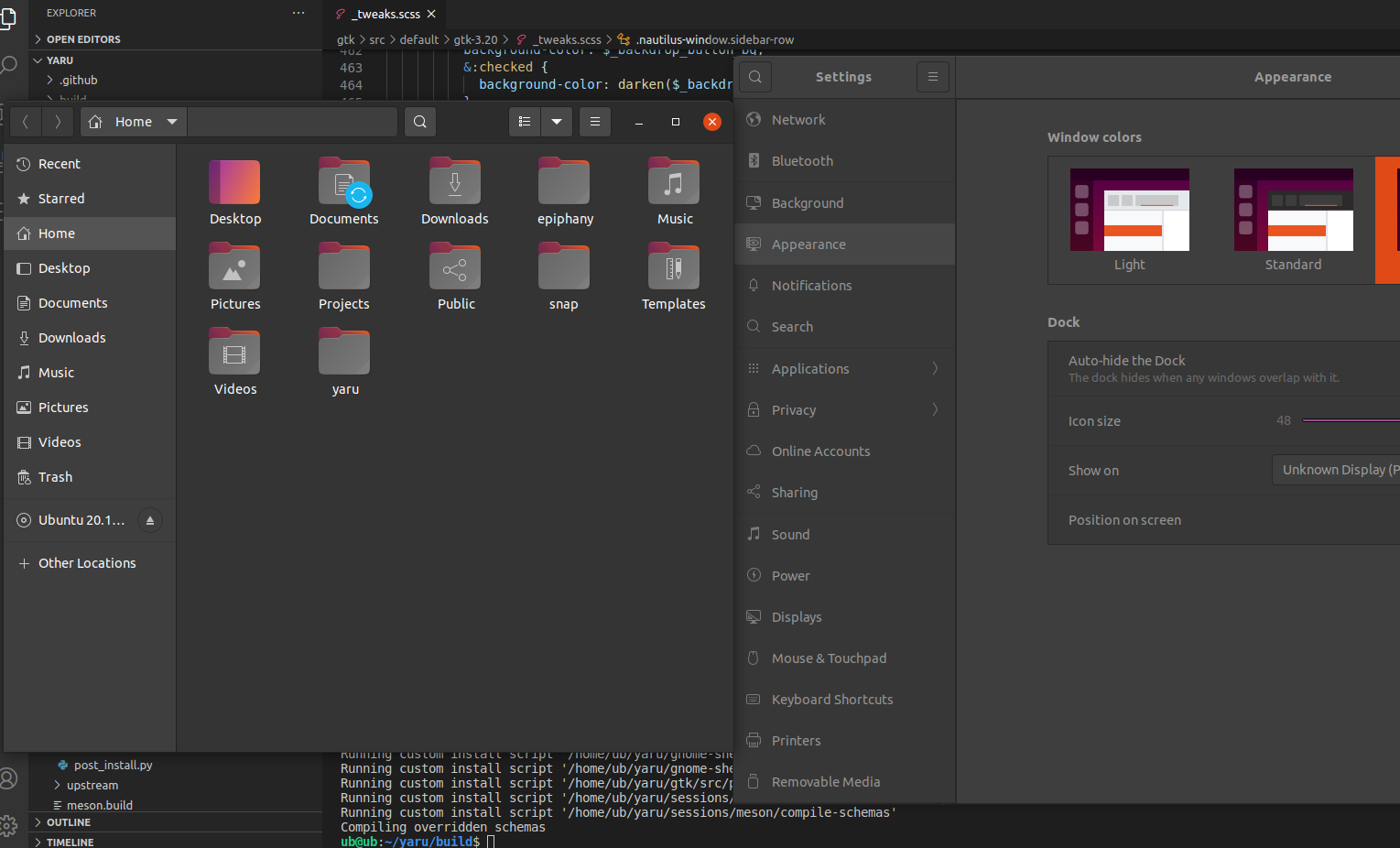The image size is (1400, 848).
Task: Close the _tweaks.scss tab
Action: coord(431,14)
